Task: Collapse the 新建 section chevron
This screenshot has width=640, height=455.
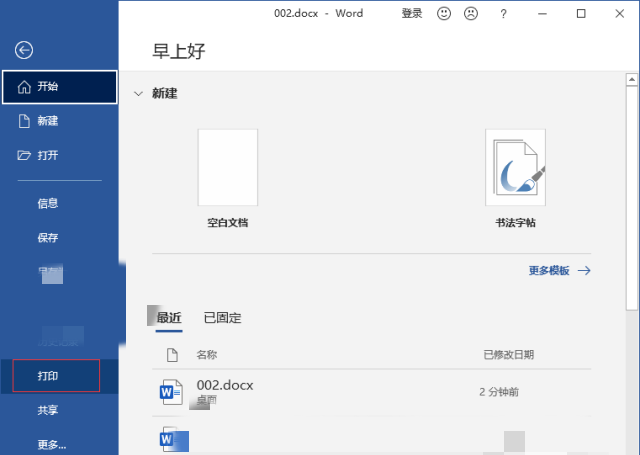Action: 138,94
